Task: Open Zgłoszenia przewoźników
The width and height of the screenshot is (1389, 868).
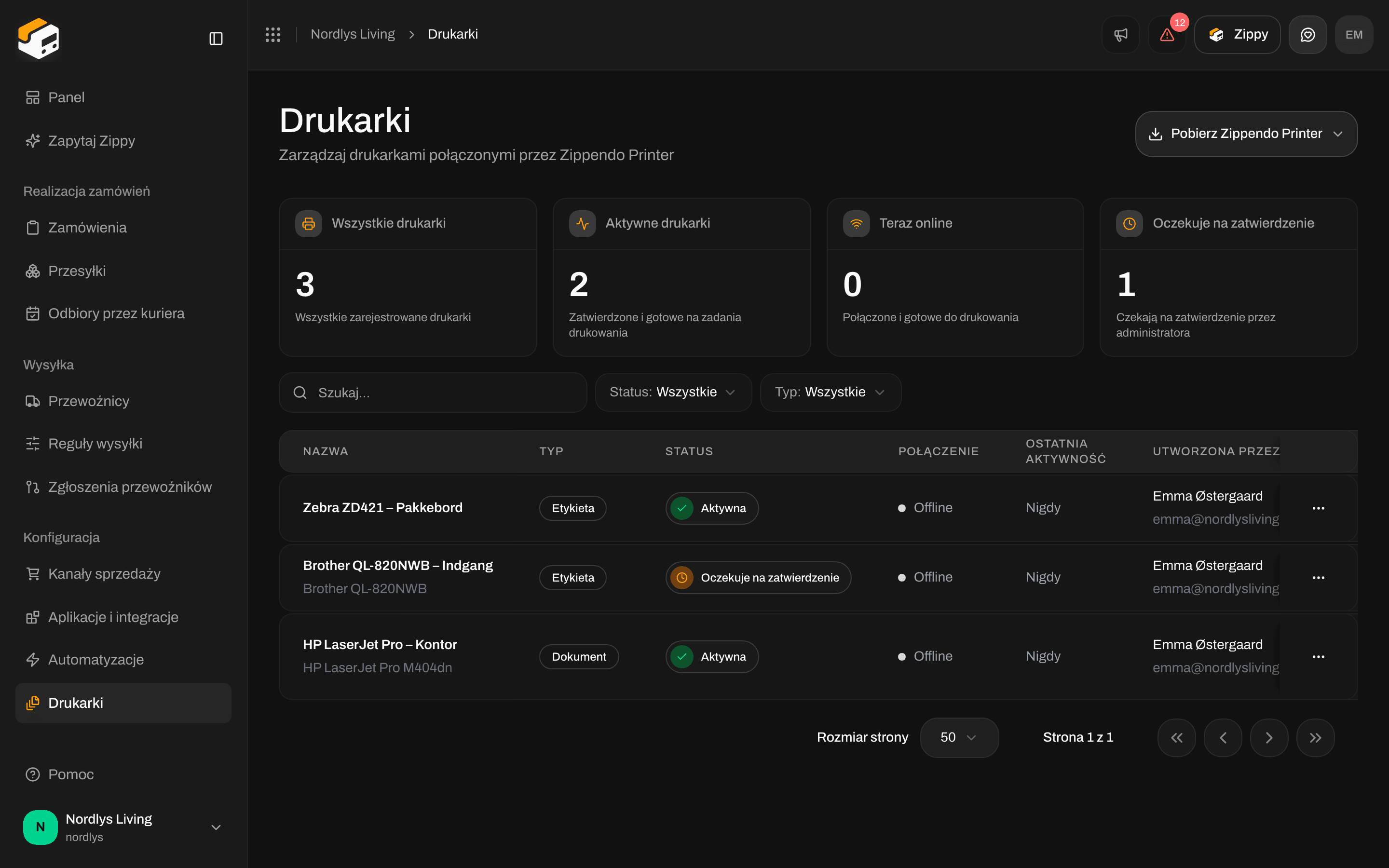Action: pyautogui.click(x=123, y=488)
